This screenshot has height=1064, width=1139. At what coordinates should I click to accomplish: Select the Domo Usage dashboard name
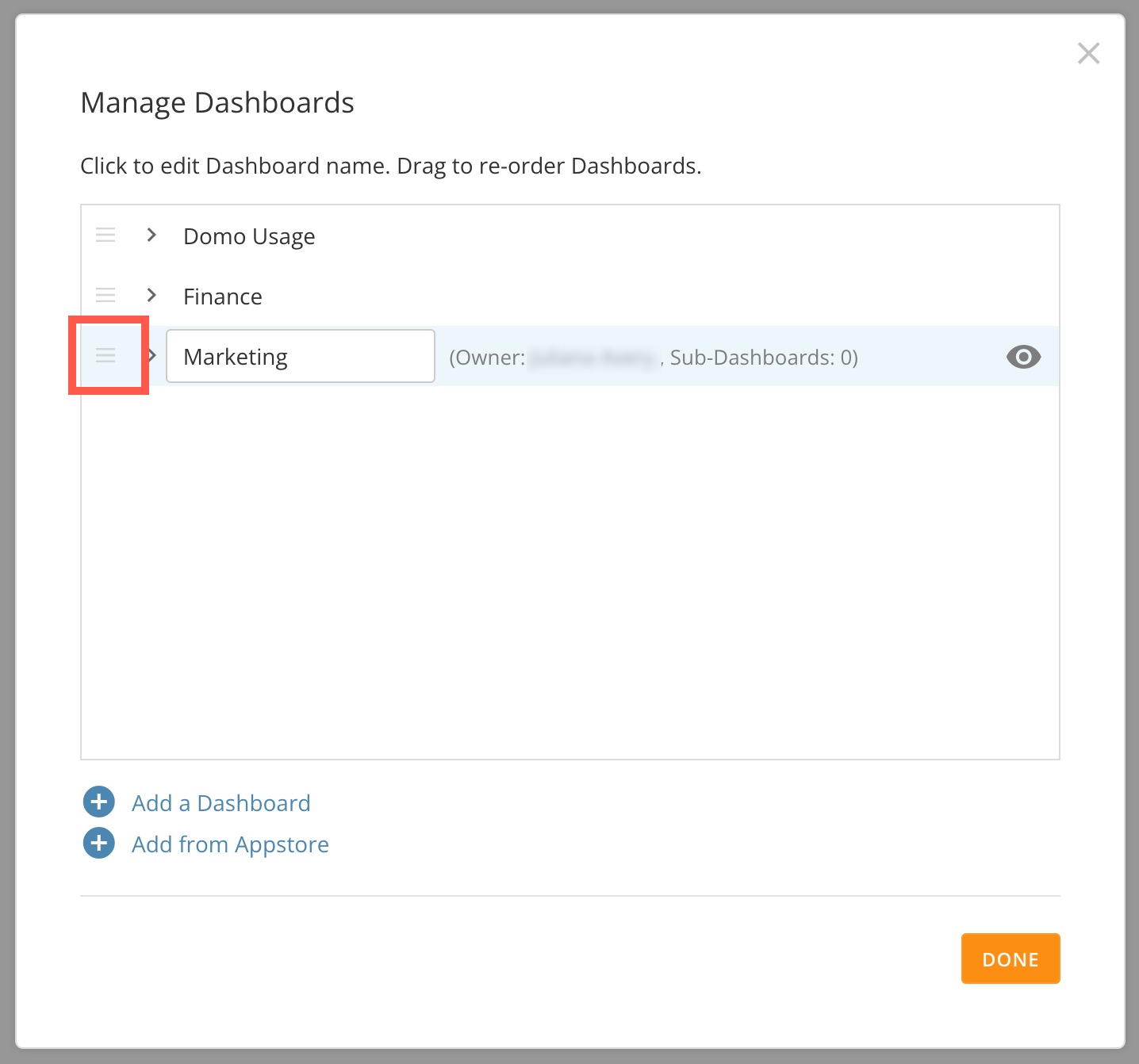[x=248, y=235]
